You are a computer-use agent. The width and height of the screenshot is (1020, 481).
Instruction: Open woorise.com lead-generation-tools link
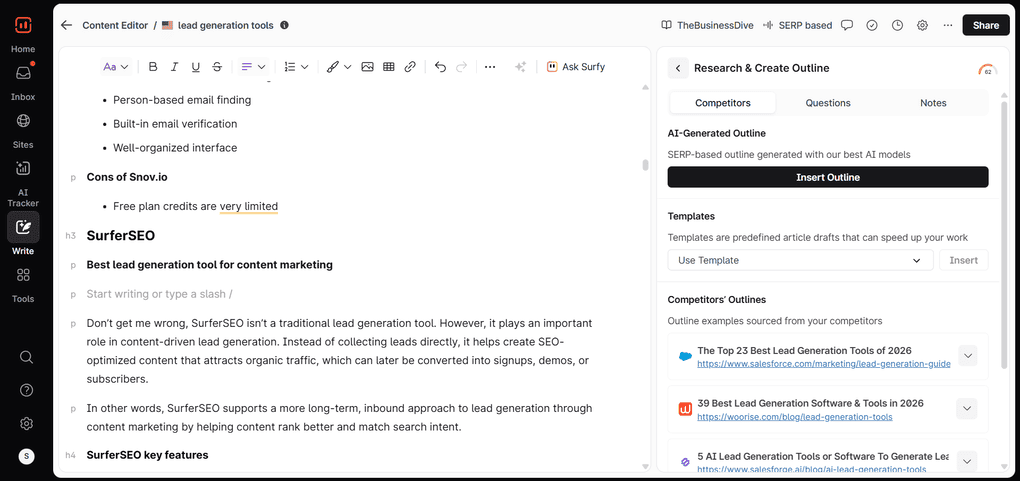[794, 417]
